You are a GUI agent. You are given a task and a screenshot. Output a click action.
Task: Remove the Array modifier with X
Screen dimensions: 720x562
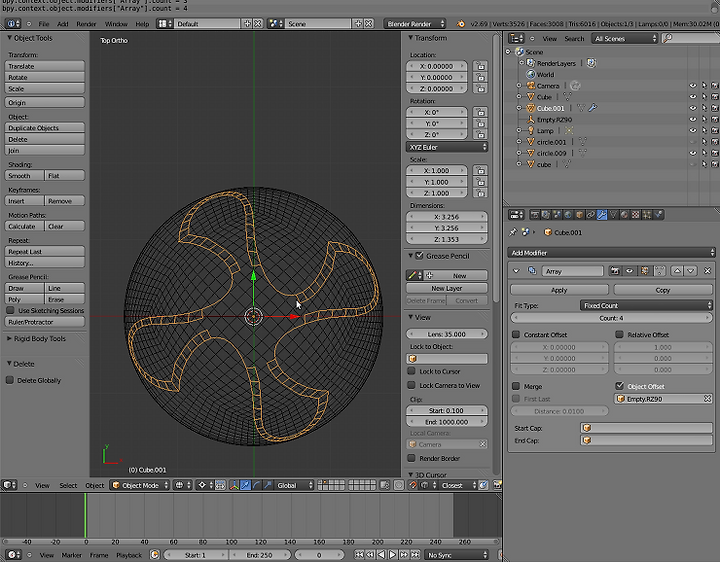708,271
